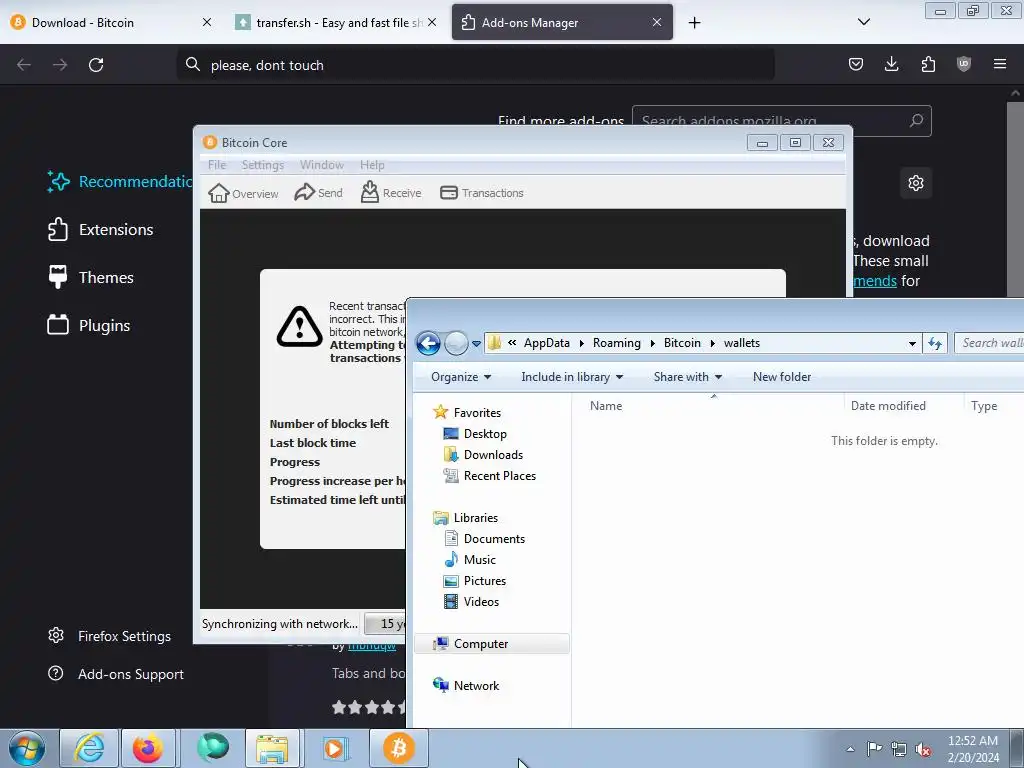
Task: Expand Roaming breadcrumb arrow
Action: tap(652, 344)
